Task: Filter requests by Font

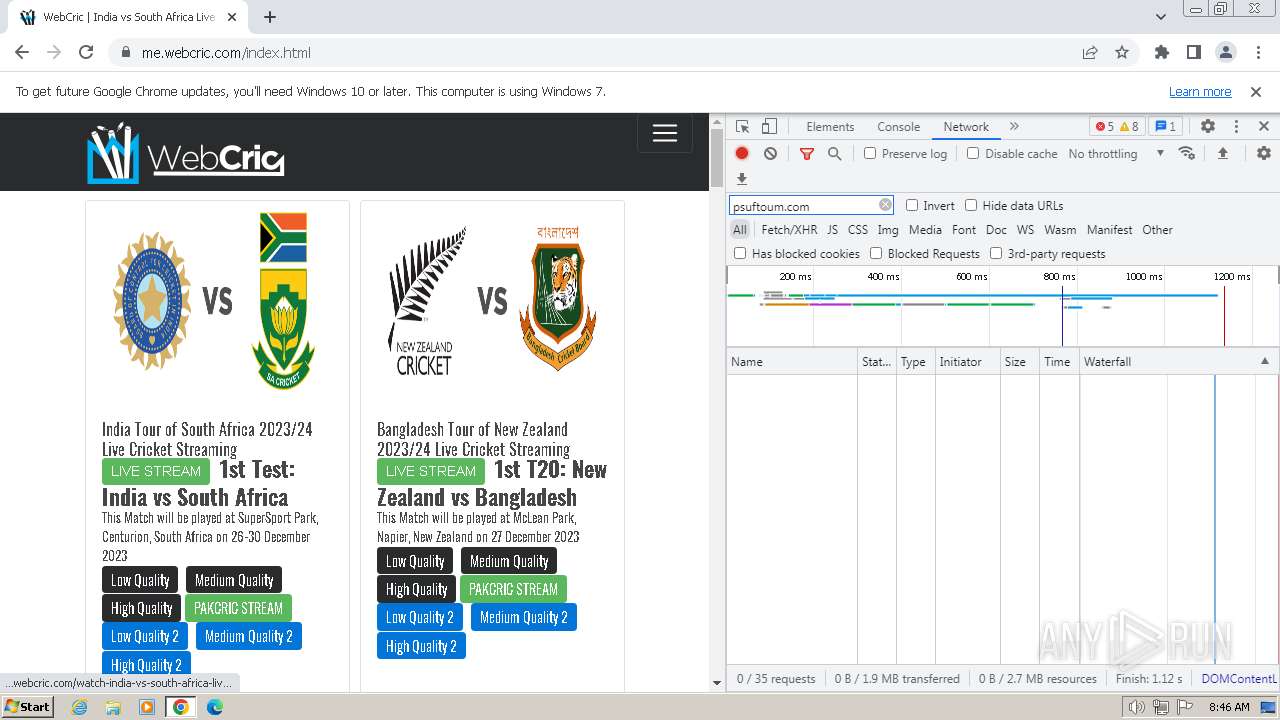Action: tap(964, 229)
